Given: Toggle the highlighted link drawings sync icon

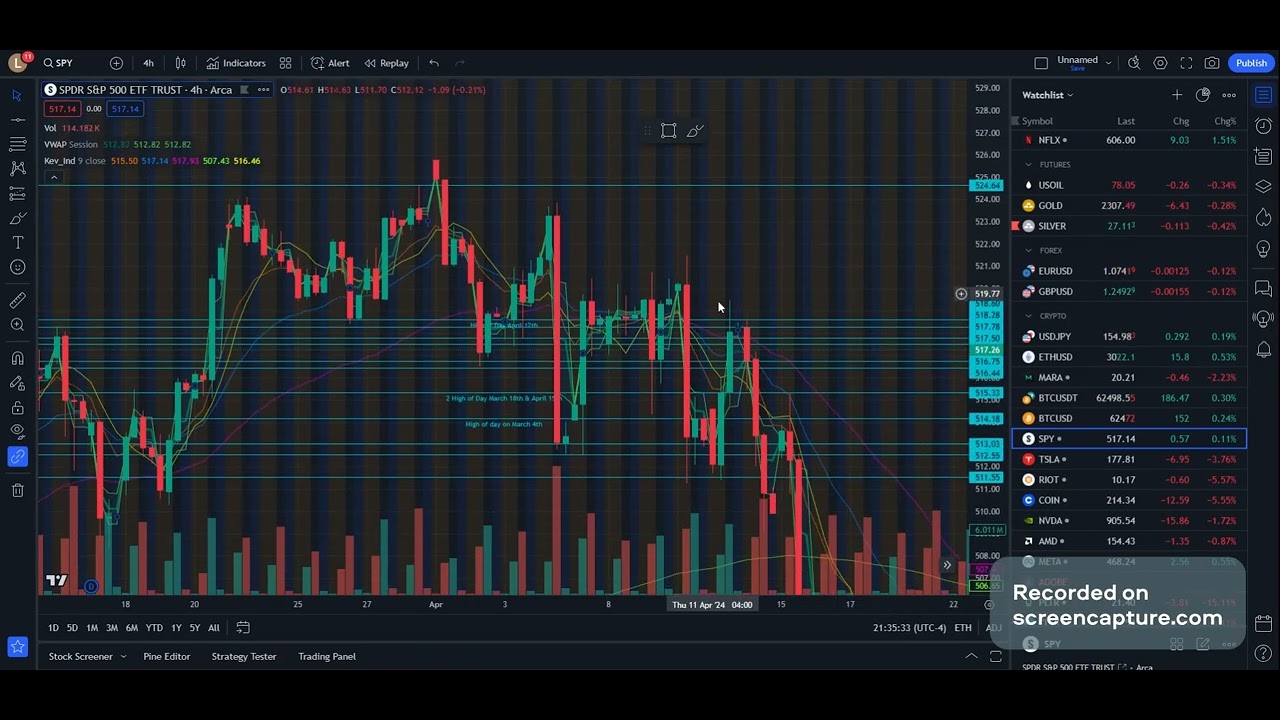Looking at the screenshot, I should tap(17, 457).
